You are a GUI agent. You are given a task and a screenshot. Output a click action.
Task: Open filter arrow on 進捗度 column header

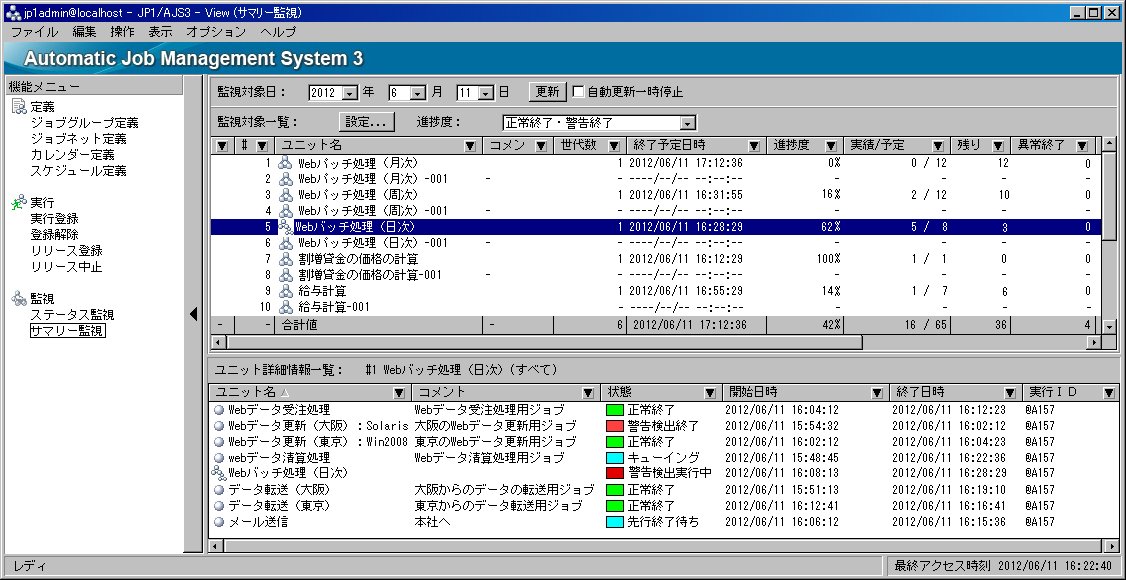click(831, 146)
